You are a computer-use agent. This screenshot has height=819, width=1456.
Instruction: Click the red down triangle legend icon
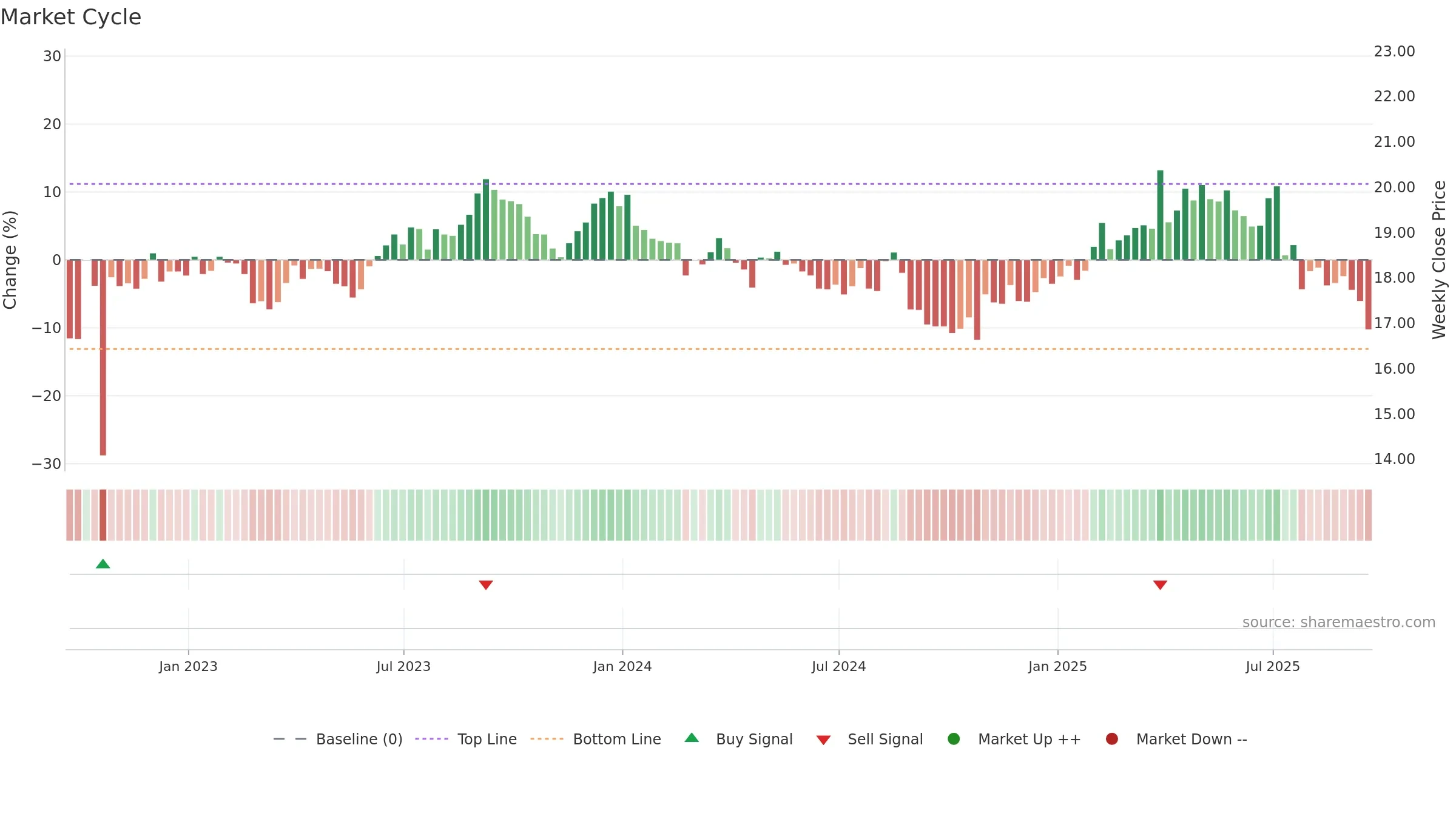coord(823,740)
